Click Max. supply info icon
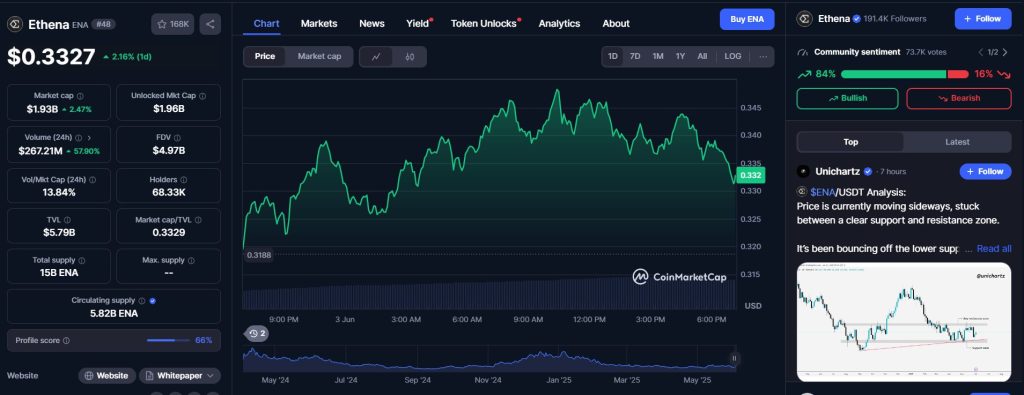 pos(191,261)
